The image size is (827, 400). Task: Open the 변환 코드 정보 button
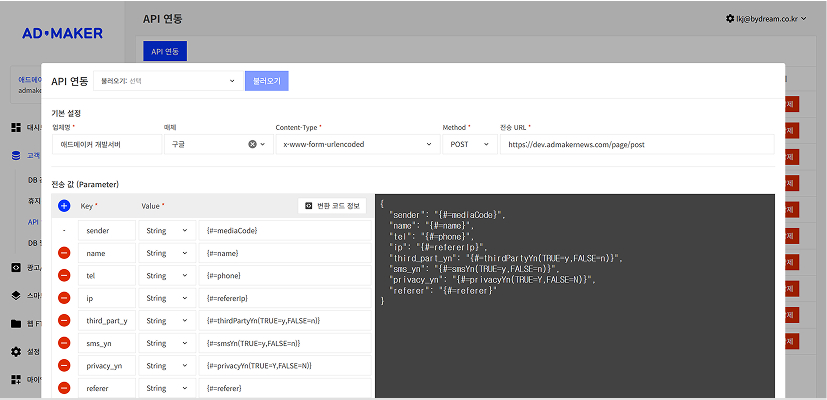[333, 206]
